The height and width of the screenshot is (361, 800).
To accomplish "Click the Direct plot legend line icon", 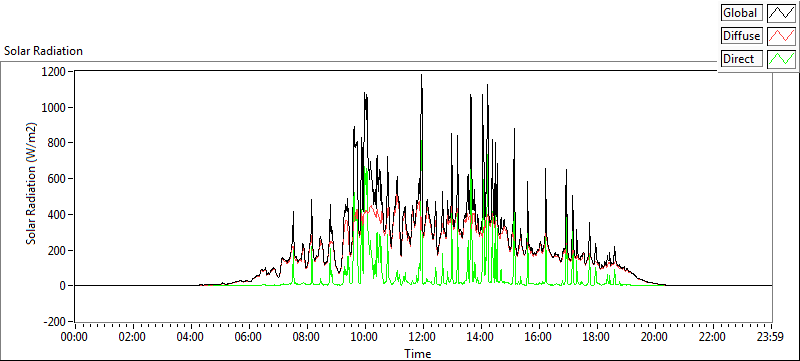I will tap(781, 59).
